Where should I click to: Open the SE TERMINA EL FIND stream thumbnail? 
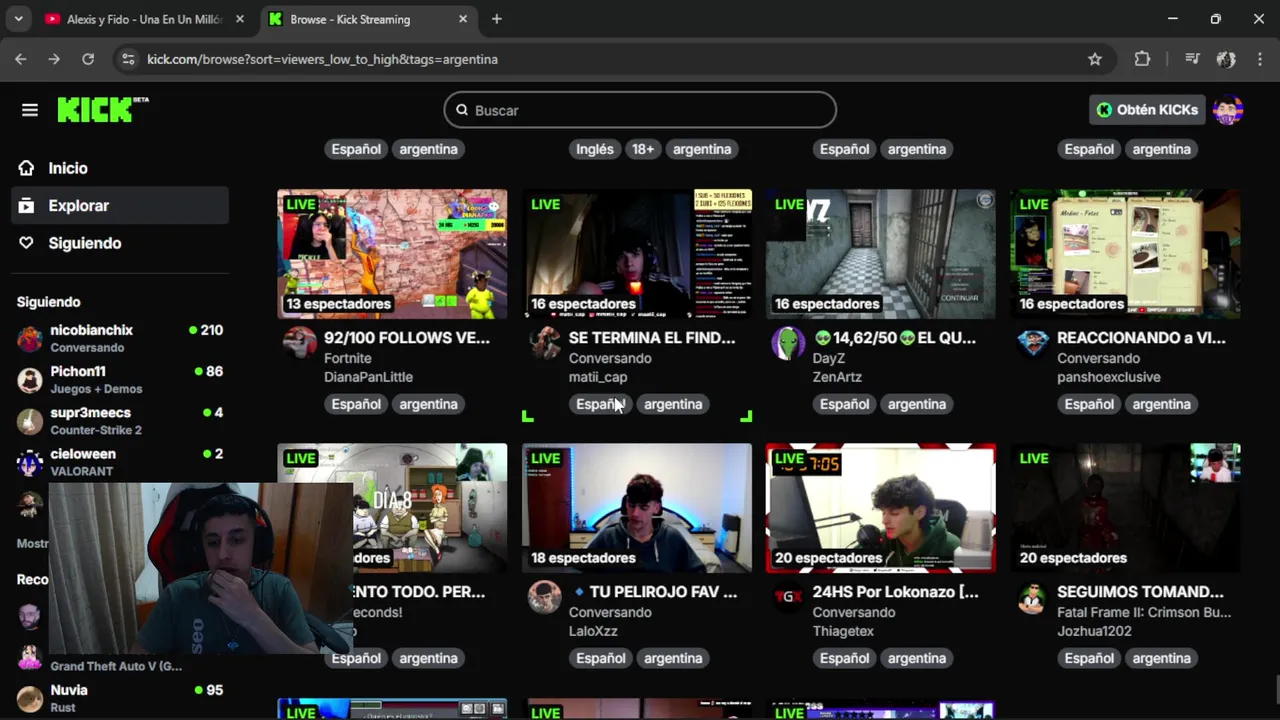[637, 254]
